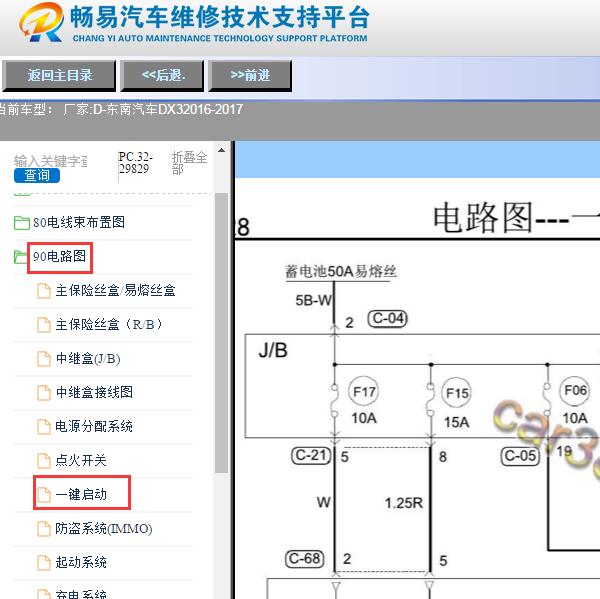
Task: Click the 1.25R wire label
Action: coord(404,503)
